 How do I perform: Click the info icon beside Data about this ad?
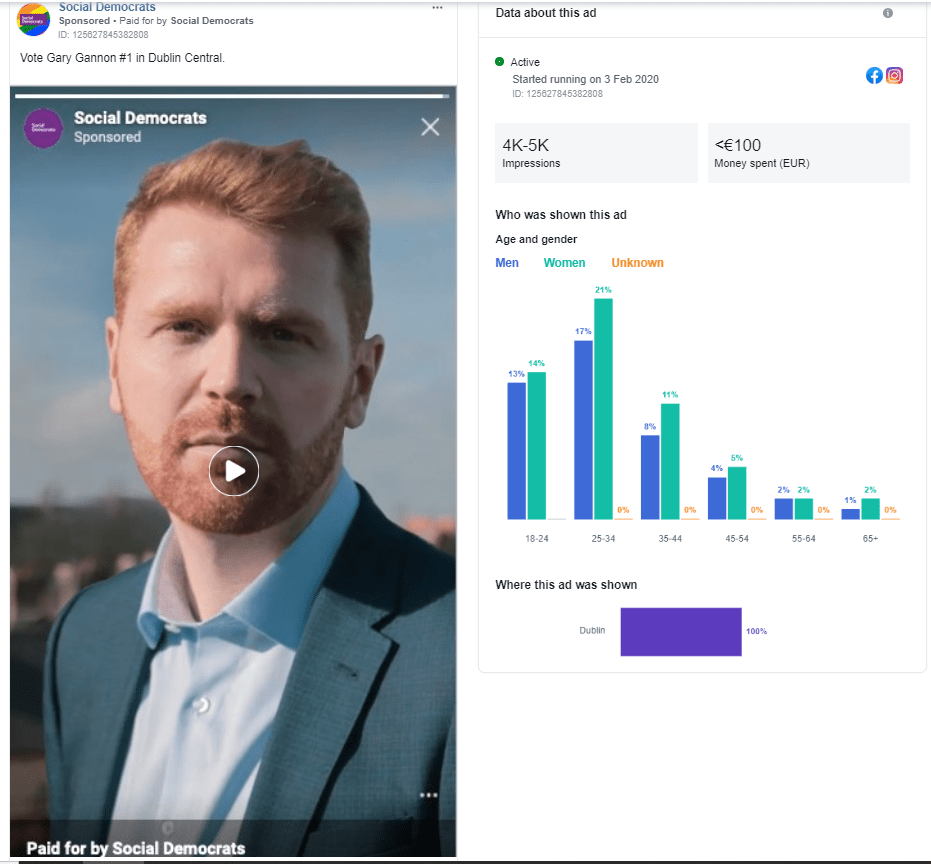point(888,13)
